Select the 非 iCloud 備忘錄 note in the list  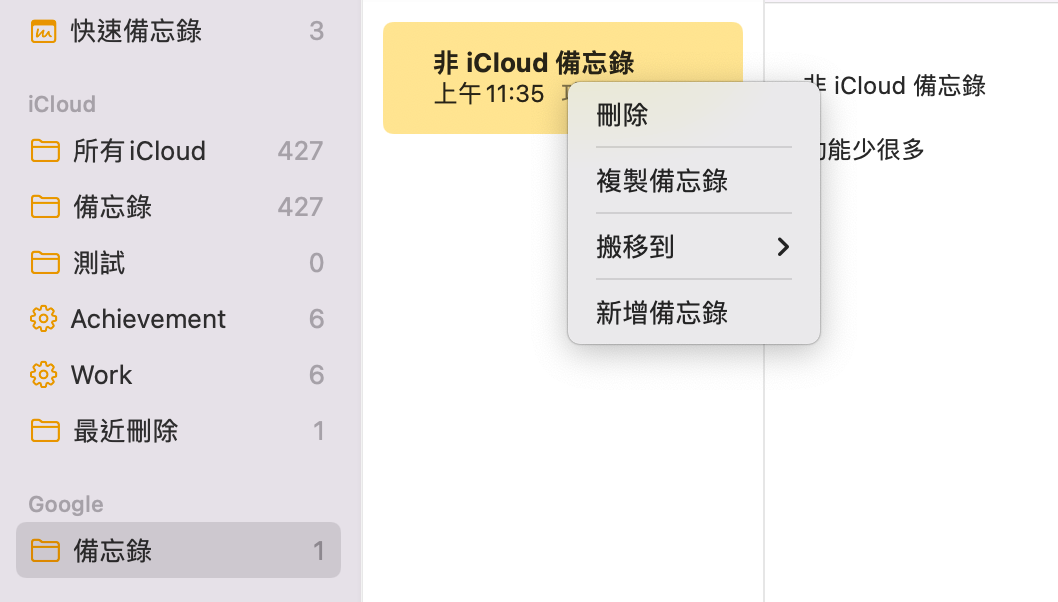tap(563, 78)
